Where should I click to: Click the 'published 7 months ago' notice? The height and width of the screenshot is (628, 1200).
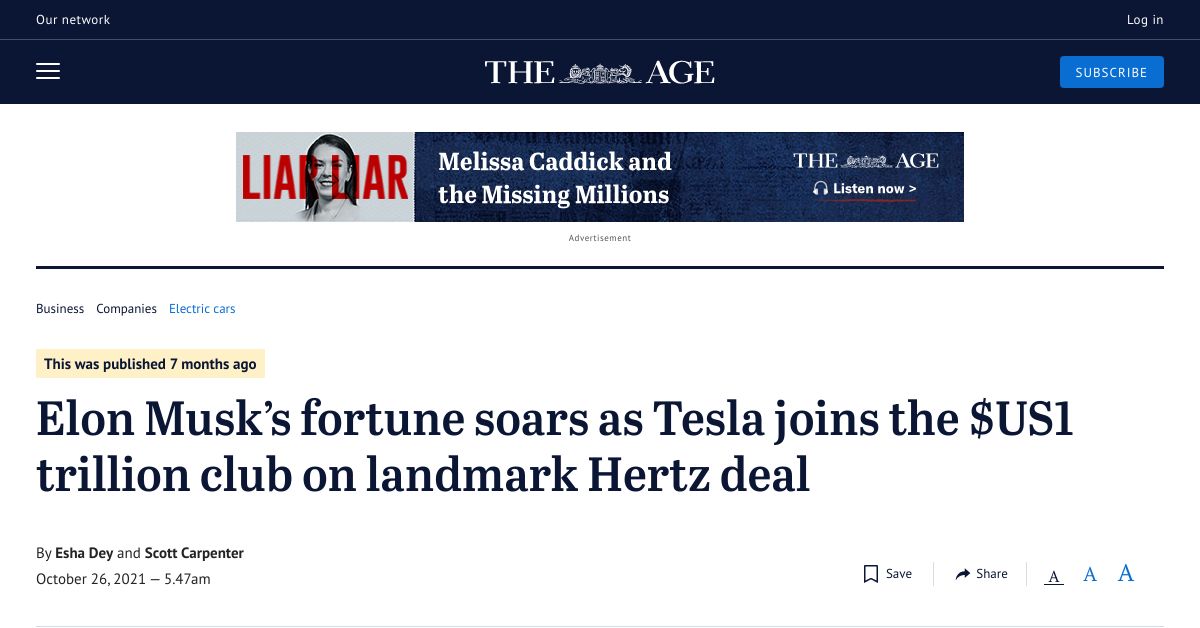(150, 363)
